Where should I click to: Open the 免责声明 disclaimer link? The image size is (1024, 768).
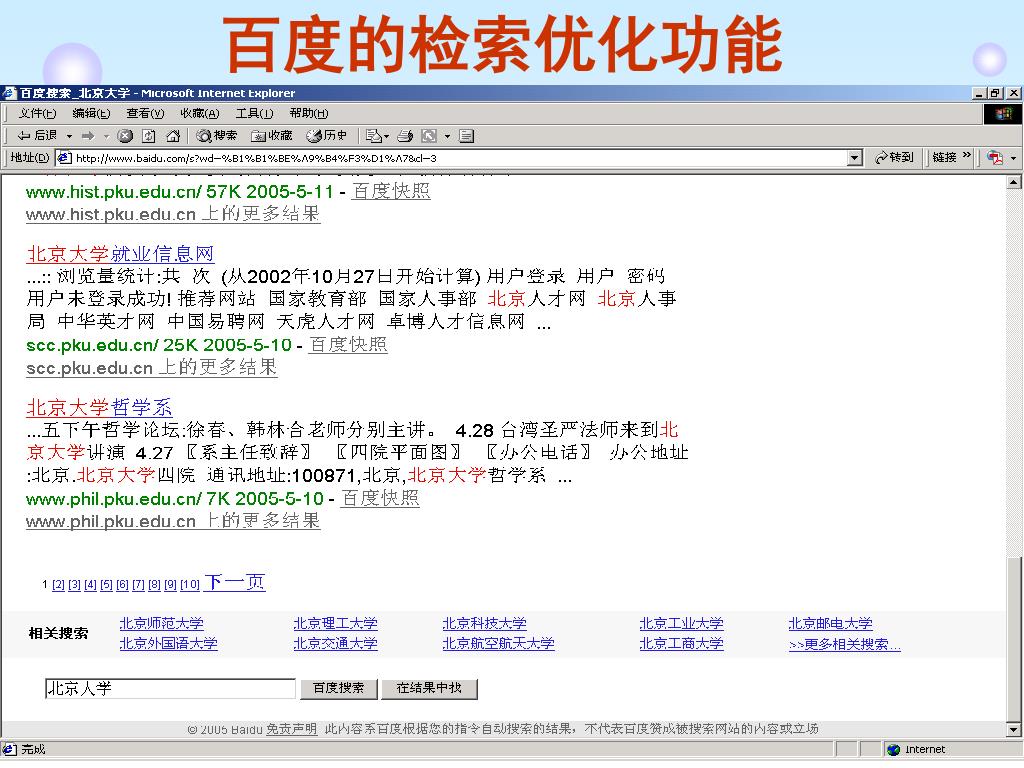tap(291, 729)
